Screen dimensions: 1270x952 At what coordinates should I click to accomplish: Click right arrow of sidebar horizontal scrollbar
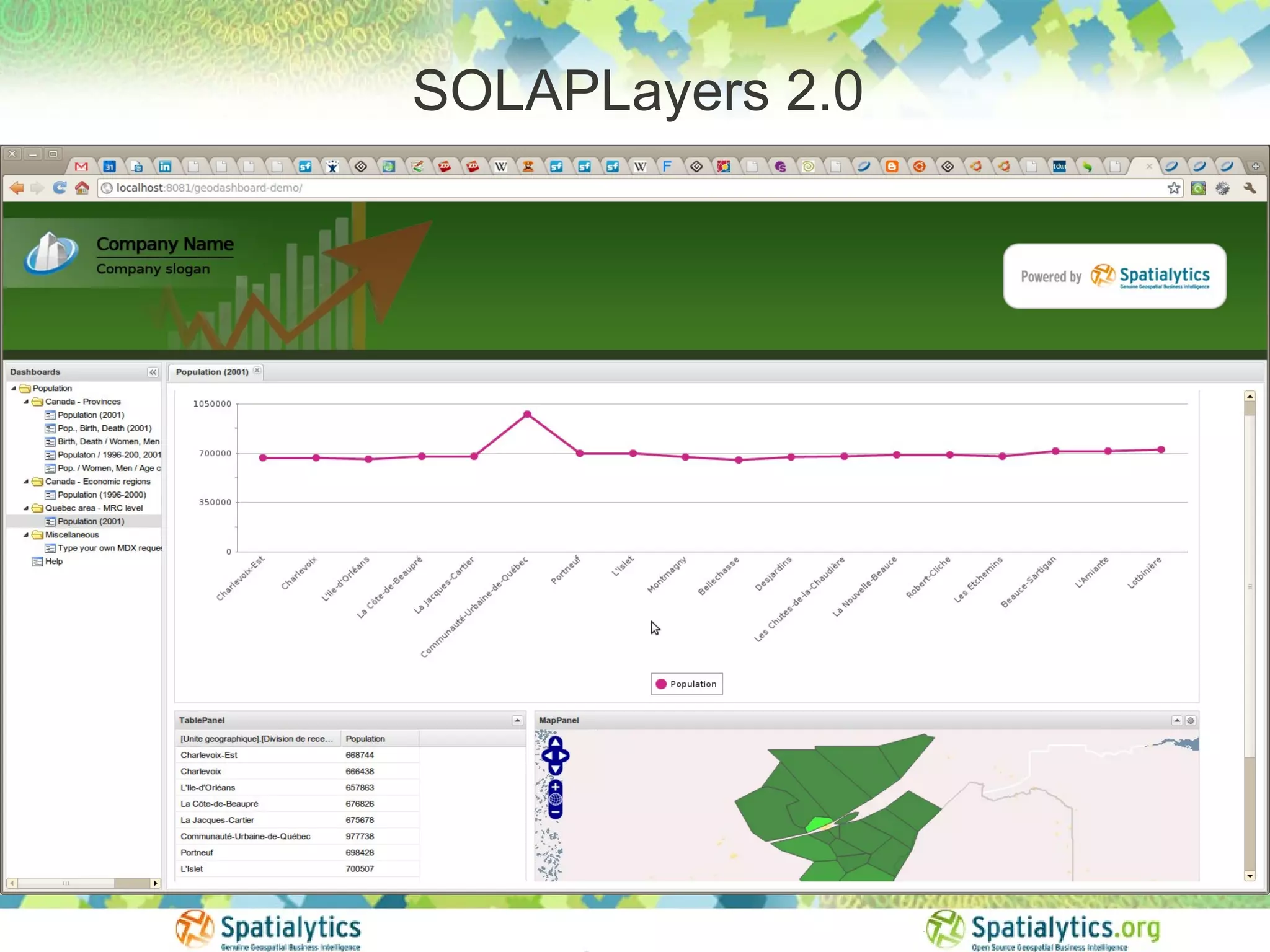coord(155,883)
